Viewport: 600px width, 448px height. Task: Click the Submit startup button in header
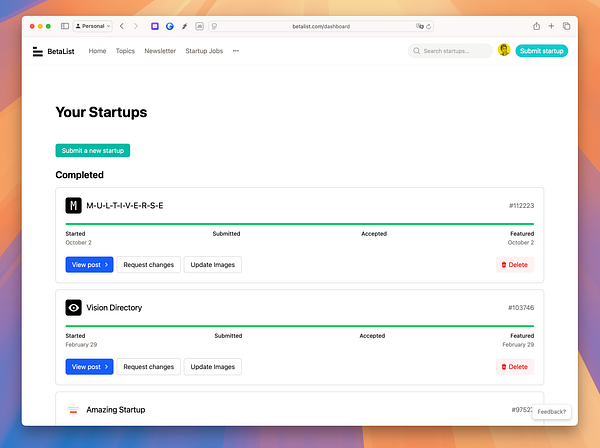(541, 51)
